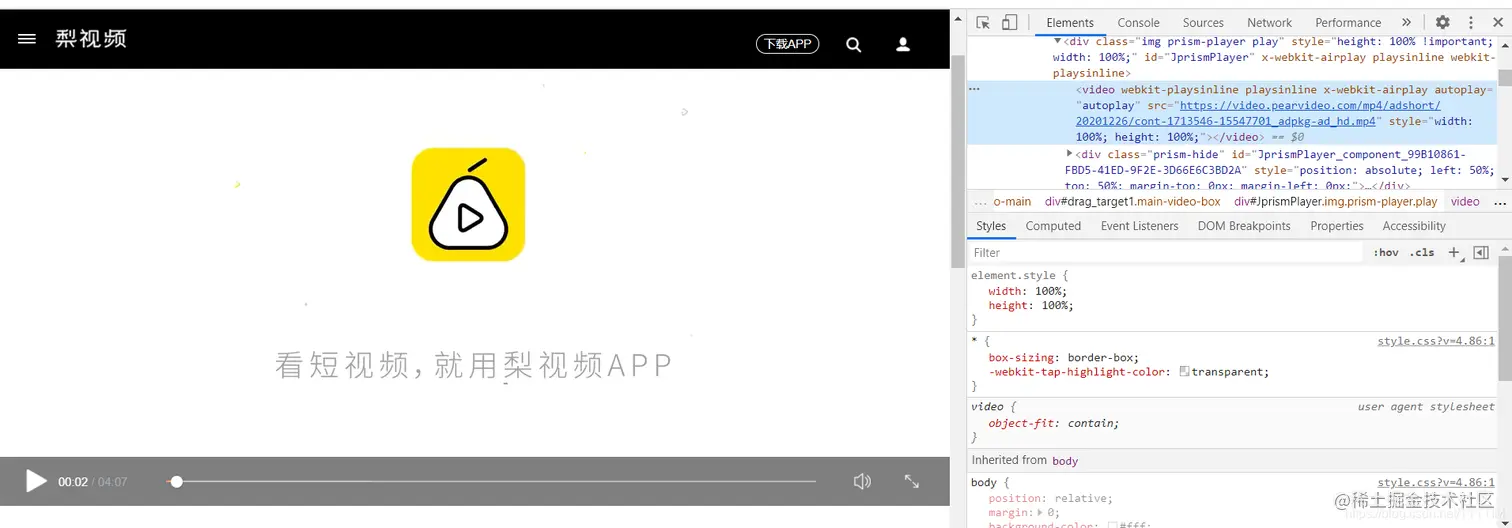Open DevTools settings gear
The height and width of the screenshot is (528, 1512).
(1442, 22)
